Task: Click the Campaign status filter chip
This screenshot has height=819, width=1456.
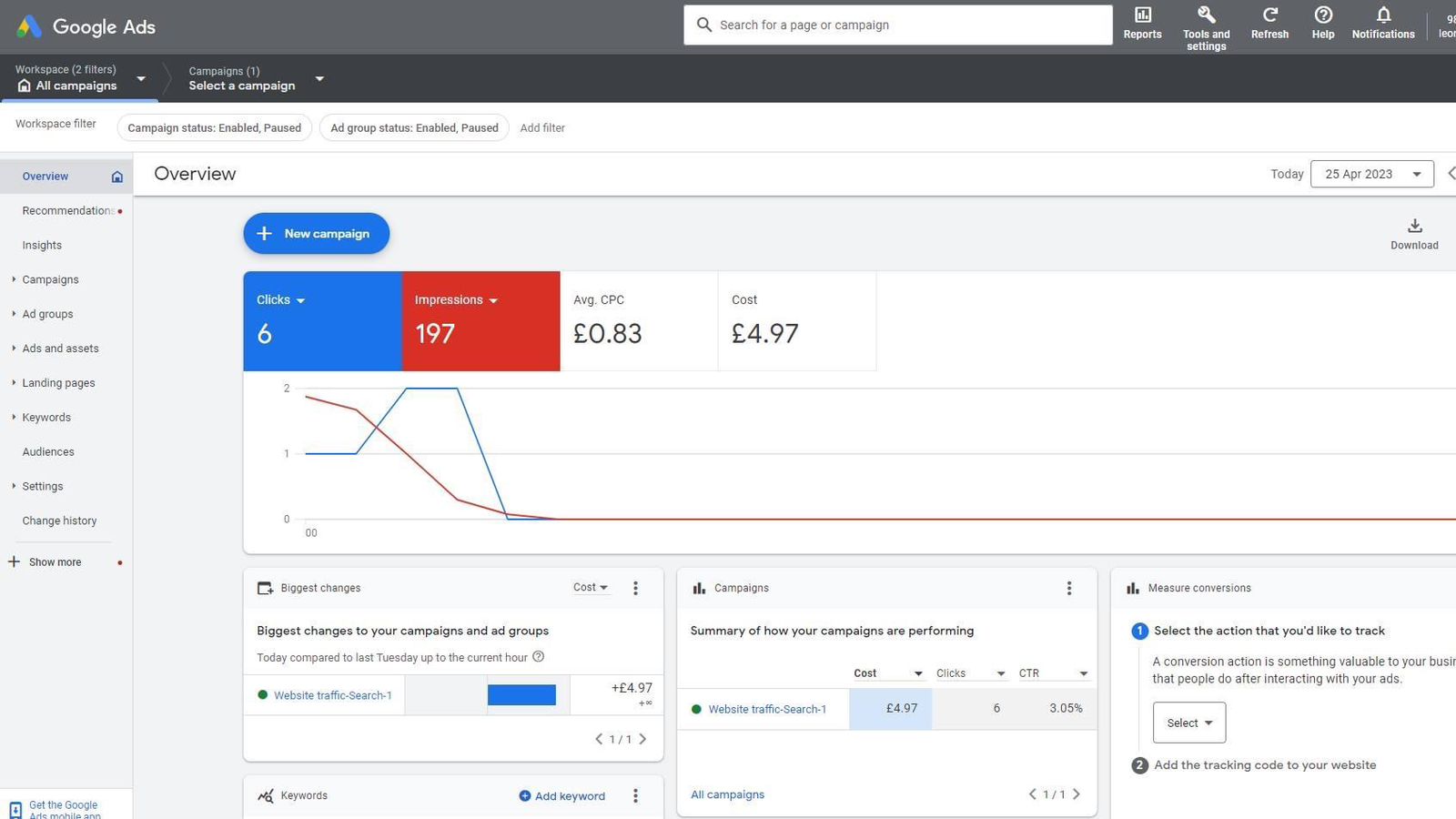Action: 214,128
